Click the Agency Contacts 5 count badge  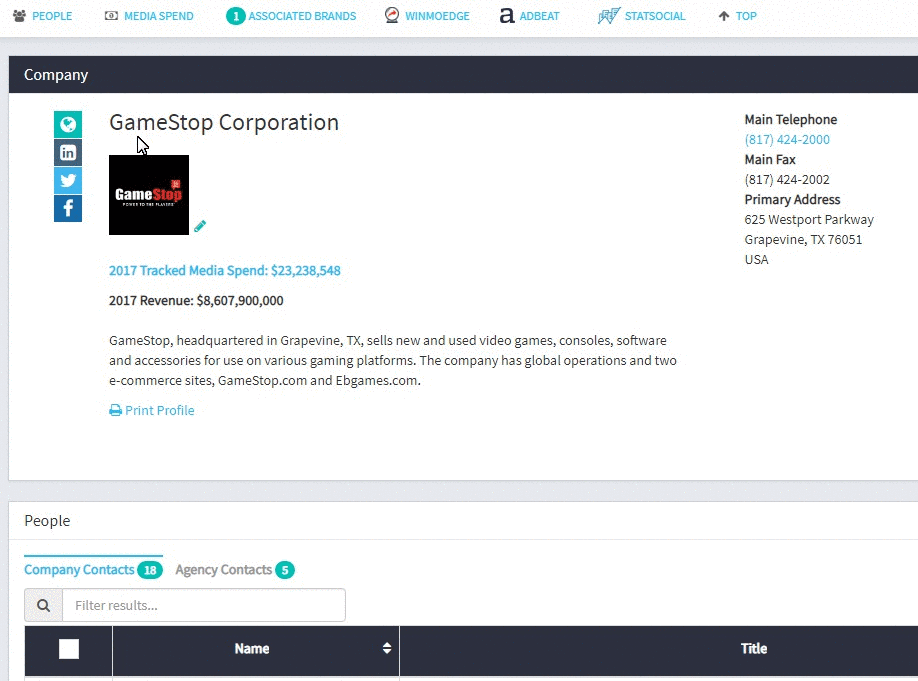click(x=285, y=570)
